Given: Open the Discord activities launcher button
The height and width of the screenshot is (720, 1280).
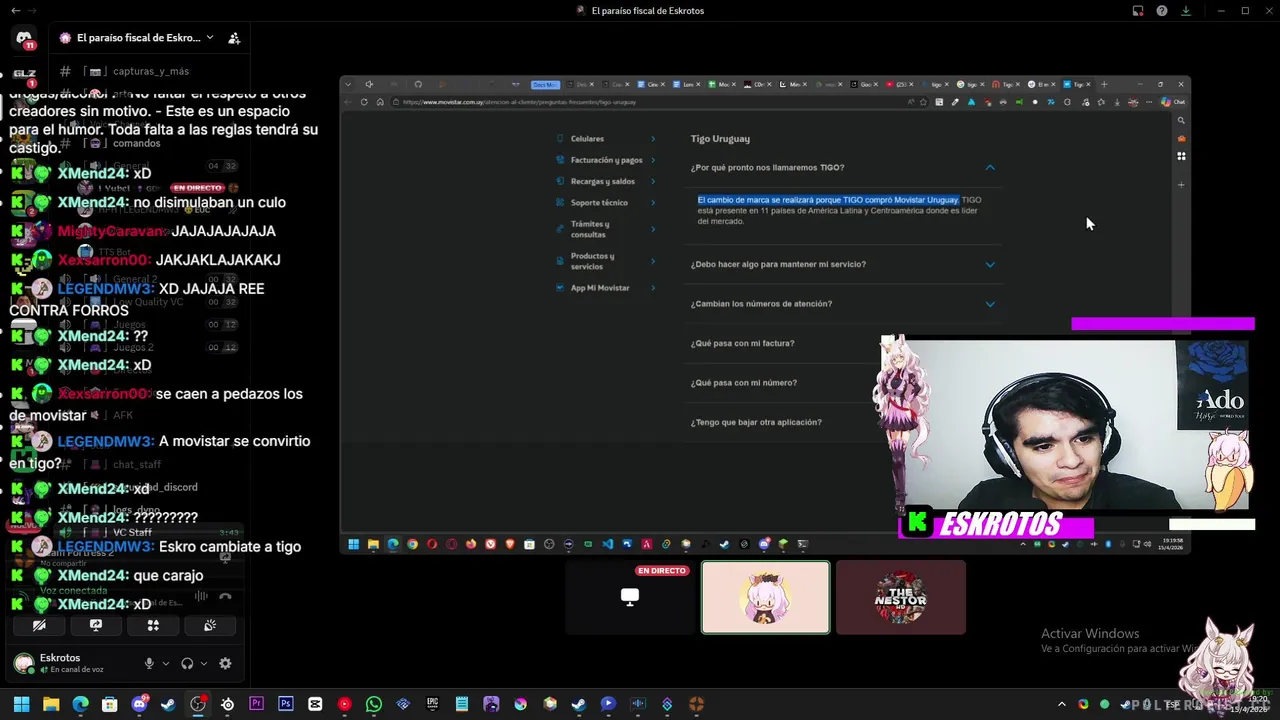Looking at the screenshot, I should pos(153,625).
